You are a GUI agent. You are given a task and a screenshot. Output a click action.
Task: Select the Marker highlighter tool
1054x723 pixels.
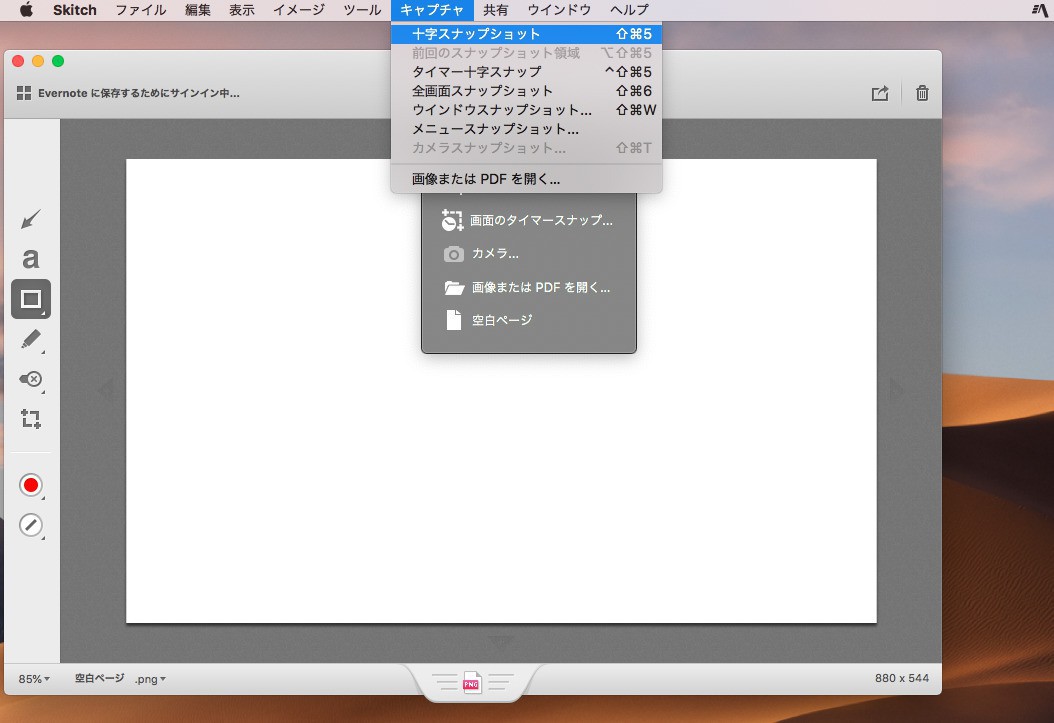31,340
